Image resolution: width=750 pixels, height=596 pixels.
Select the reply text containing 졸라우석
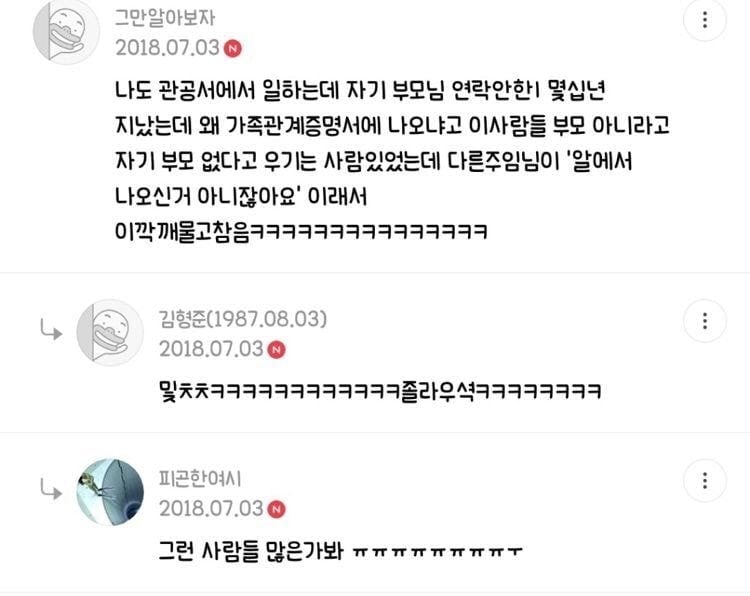(380, 391)
